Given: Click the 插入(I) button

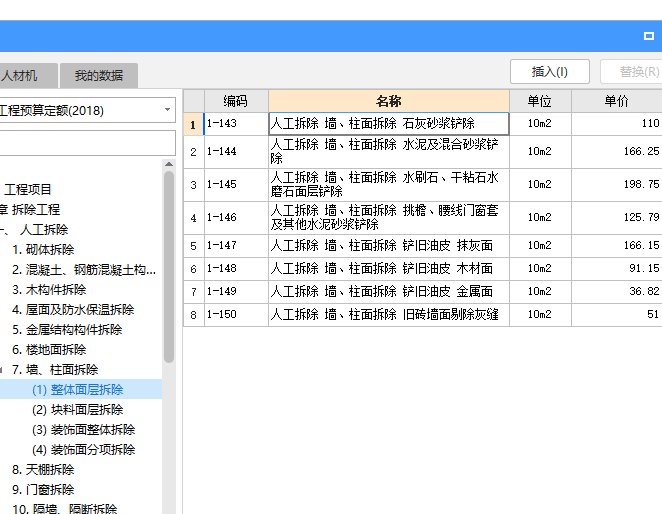Looking at the screenshot, I should click(550, 71).
